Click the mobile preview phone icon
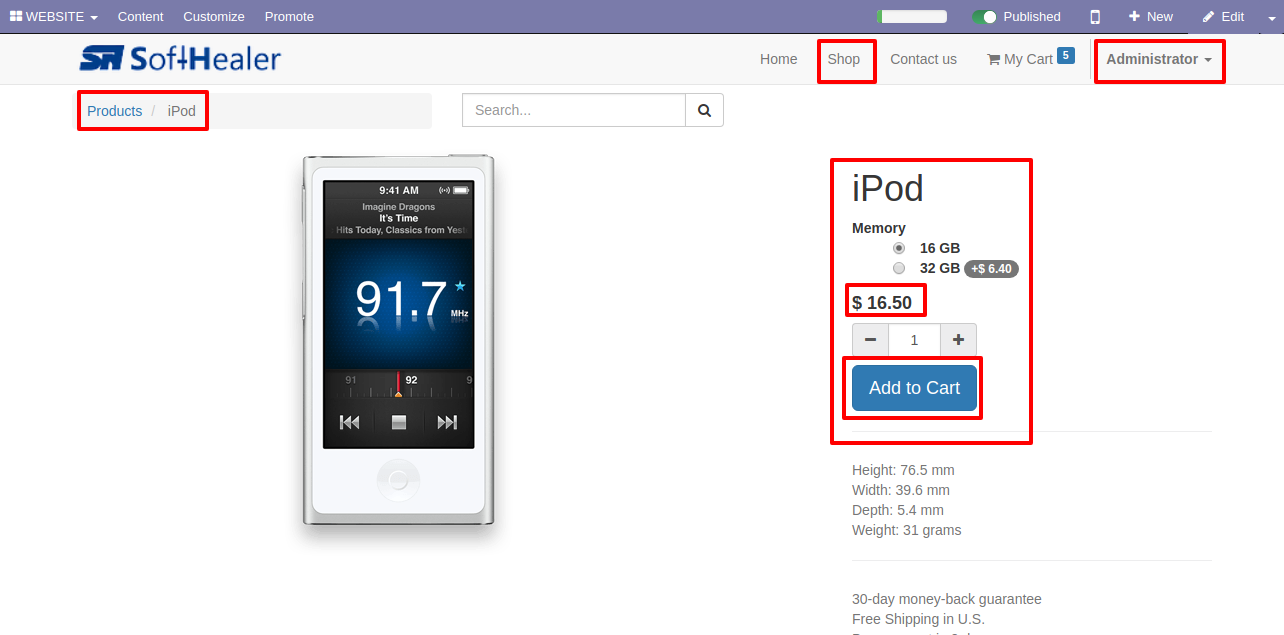 [x=1095, y=16]
